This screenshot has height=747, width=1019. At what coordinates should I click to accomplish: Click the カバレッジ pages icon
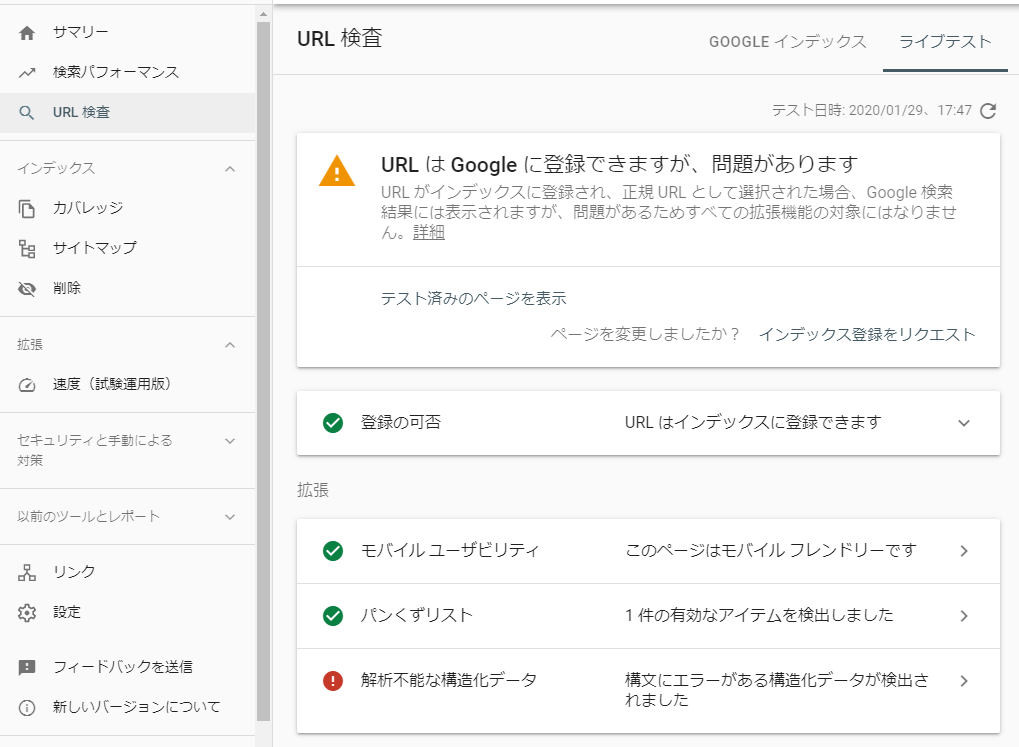(27, 208)
